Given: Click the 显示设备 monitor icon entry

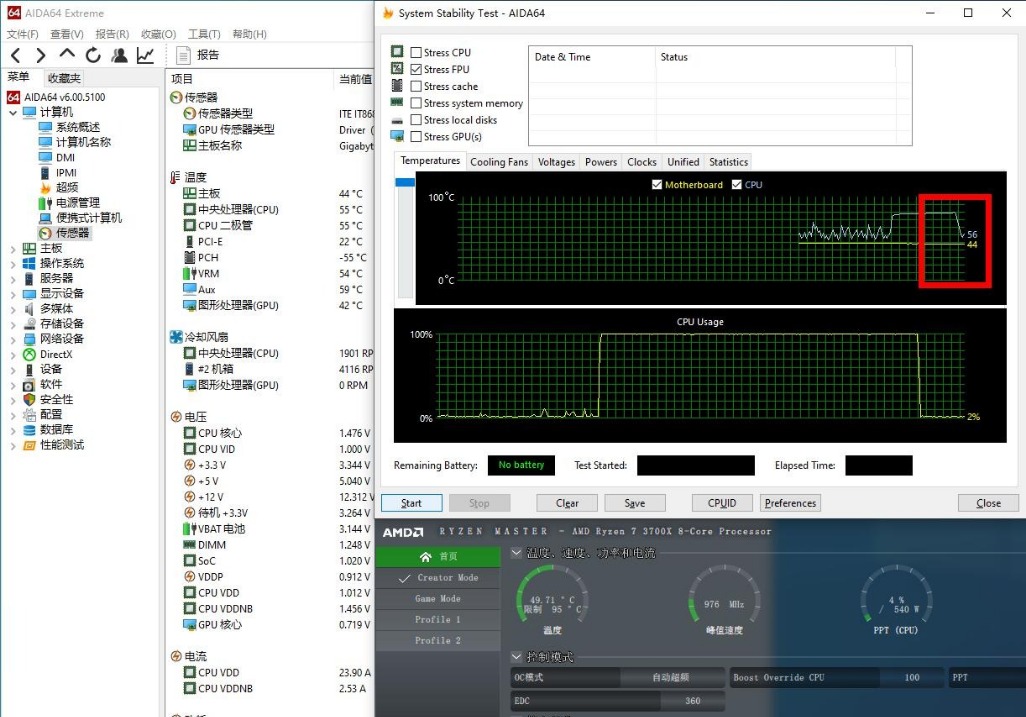Looking at the screenshot, I should click(29, 294).
